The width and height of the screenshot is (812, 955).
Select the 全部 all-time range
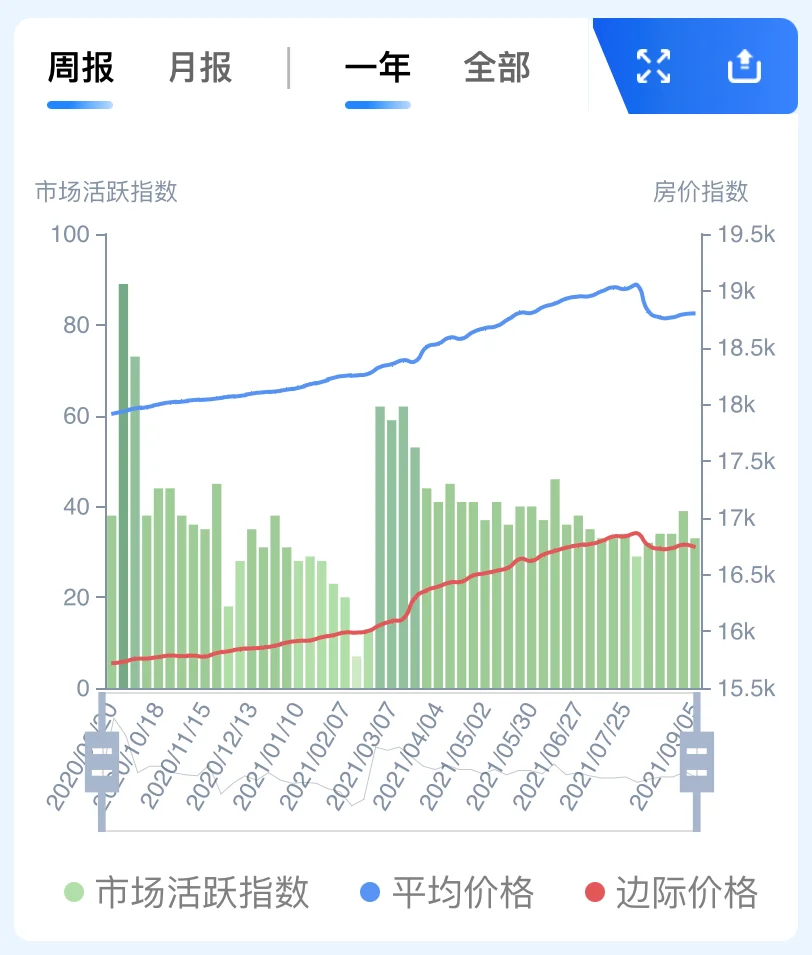click(497, 68)
